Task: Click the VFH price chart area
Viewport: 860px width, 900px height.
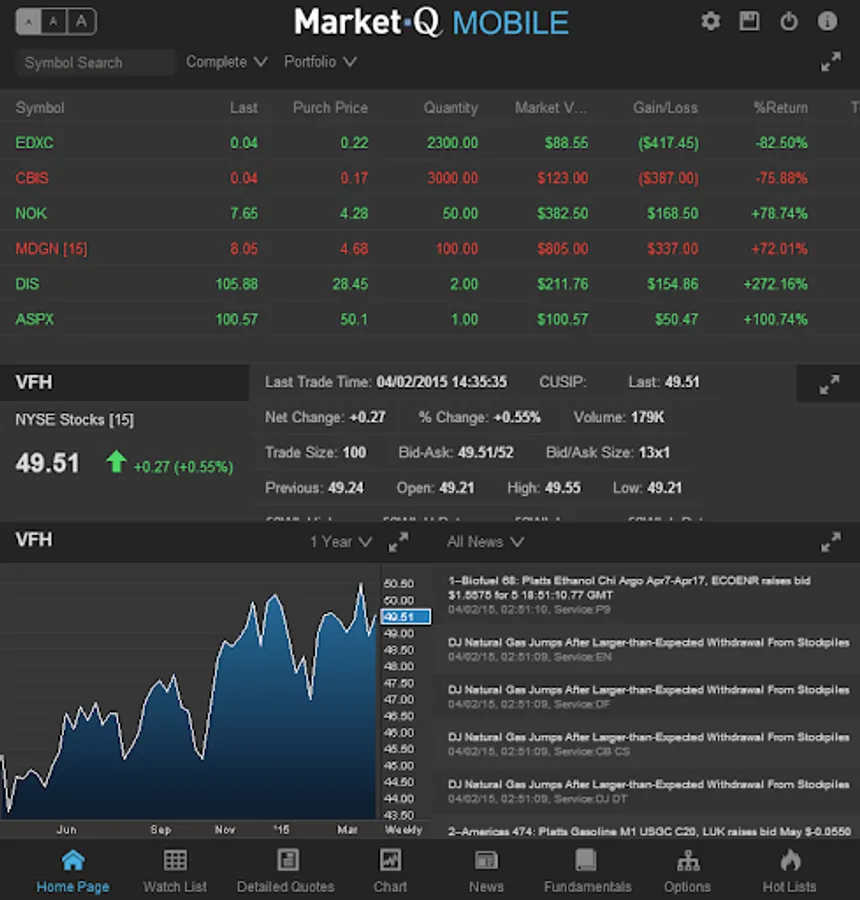Action: (x=188, y=692)
